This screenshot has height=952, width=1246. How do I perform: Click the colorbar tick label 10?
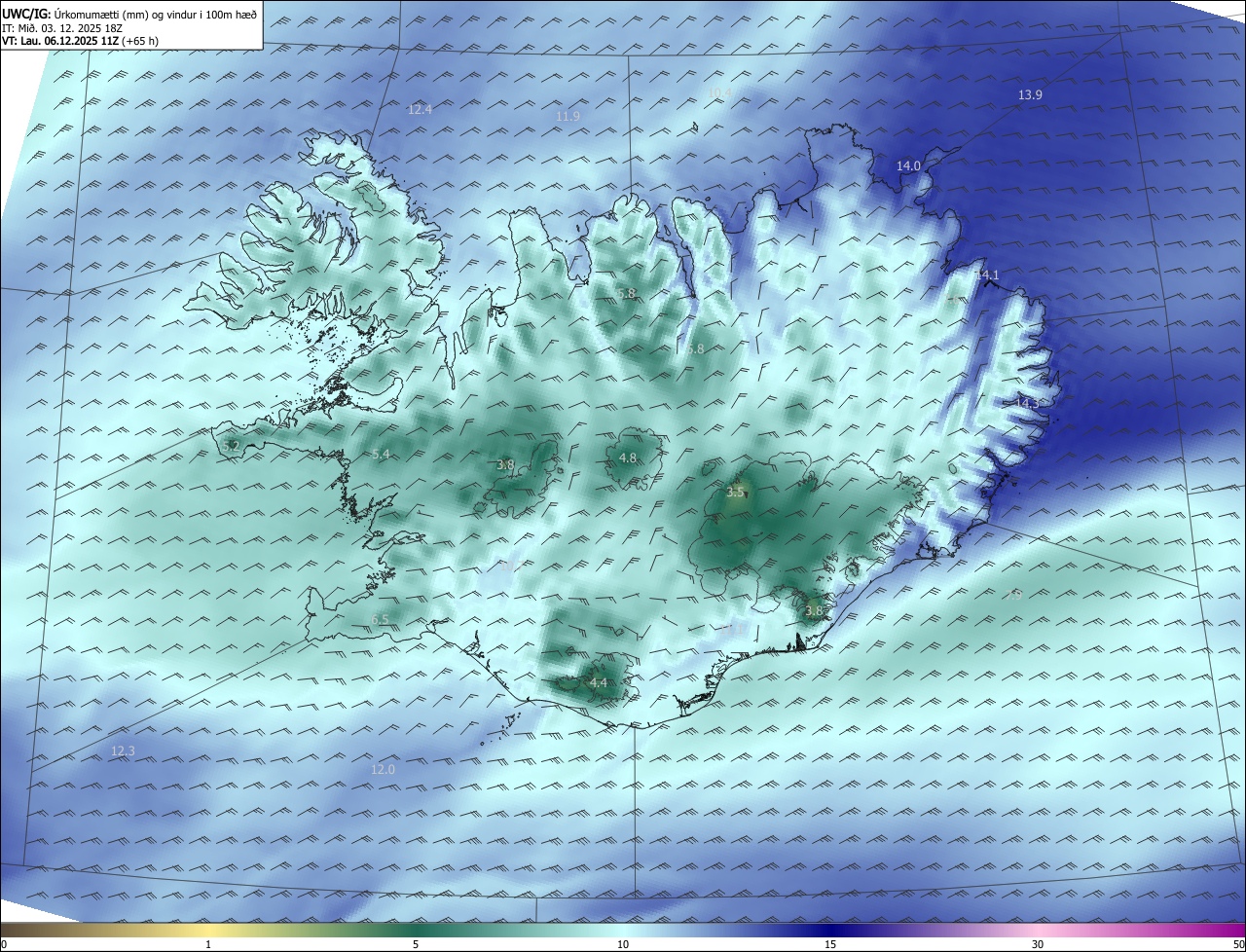[623, 944]
